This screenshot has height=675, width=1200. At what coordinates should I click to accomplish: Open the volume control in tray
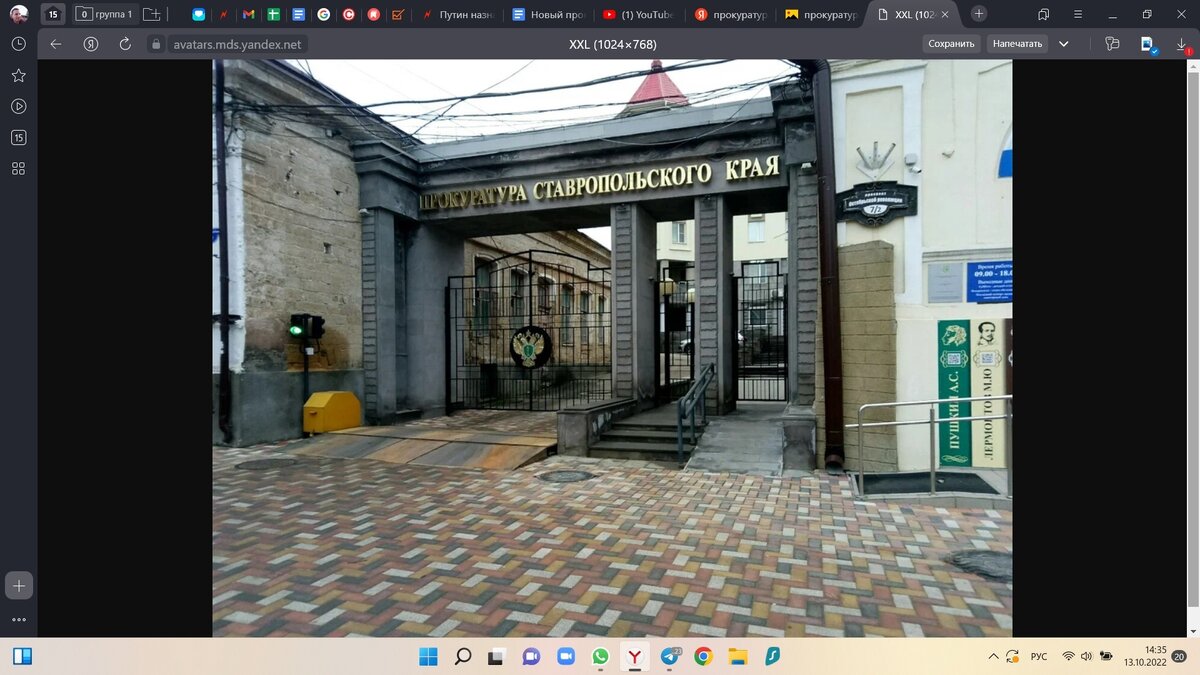pos(1086,656)
